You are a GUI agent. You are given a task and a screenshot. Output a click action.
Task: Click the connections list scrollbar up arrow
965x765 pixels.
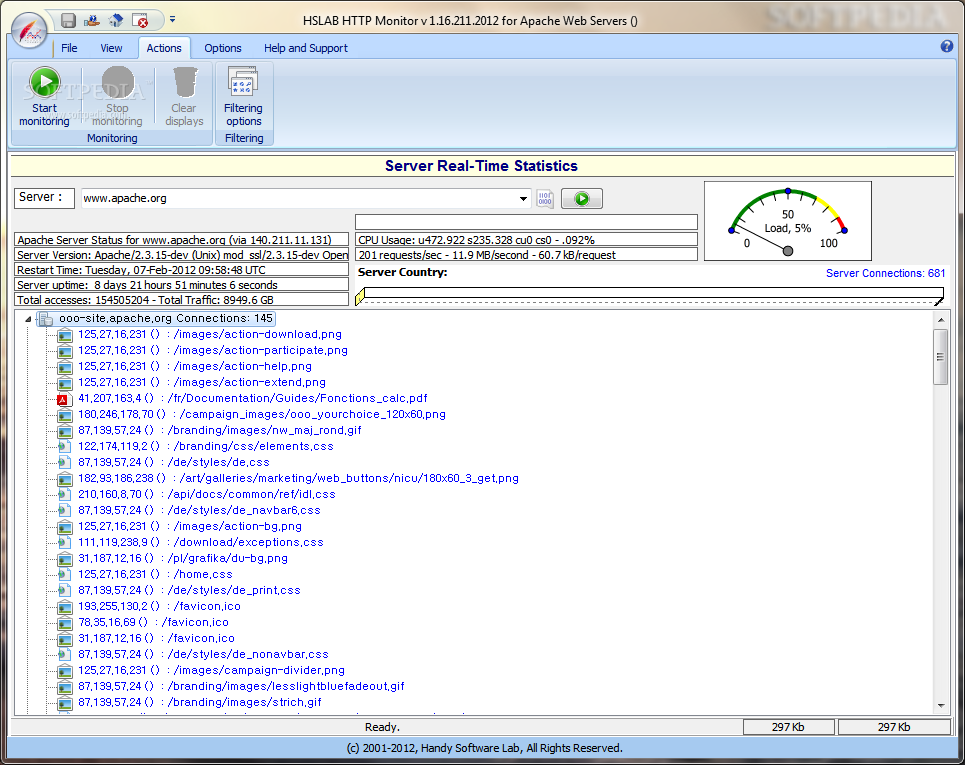pos(940,319)
